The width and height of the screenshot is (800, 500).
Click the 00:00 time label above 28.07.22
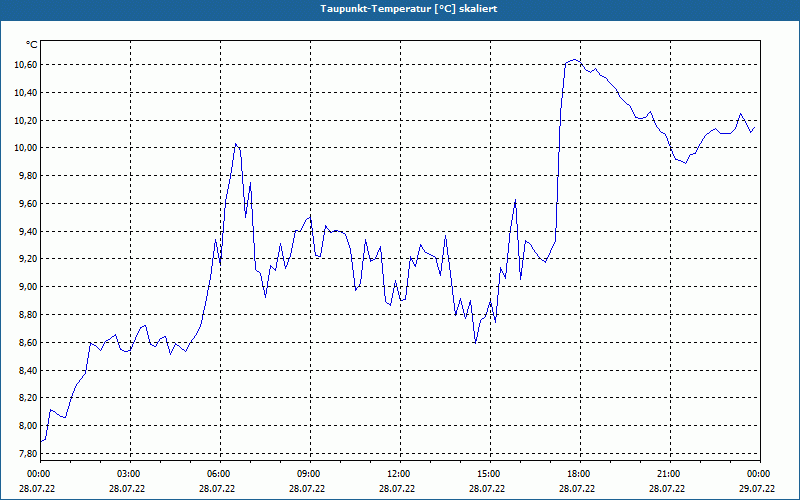pyautogui.click(x=37, y=474)
